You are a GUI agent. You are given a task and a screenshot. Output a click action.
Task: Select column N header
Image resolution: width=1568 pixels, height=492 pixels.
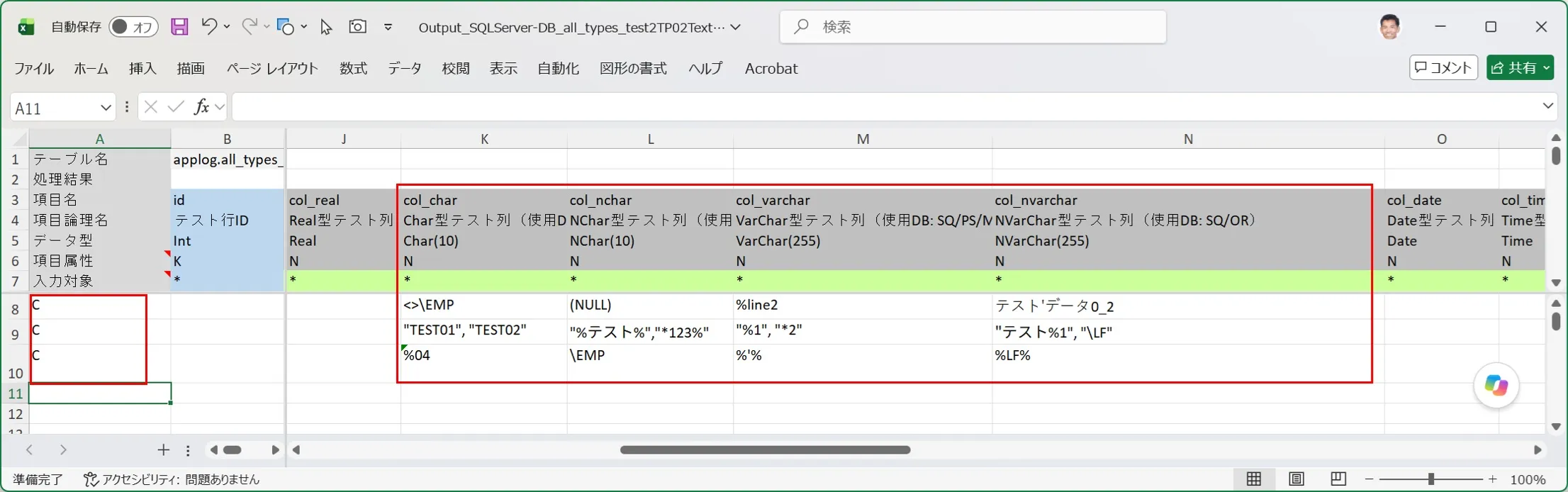coord(1188,139)
